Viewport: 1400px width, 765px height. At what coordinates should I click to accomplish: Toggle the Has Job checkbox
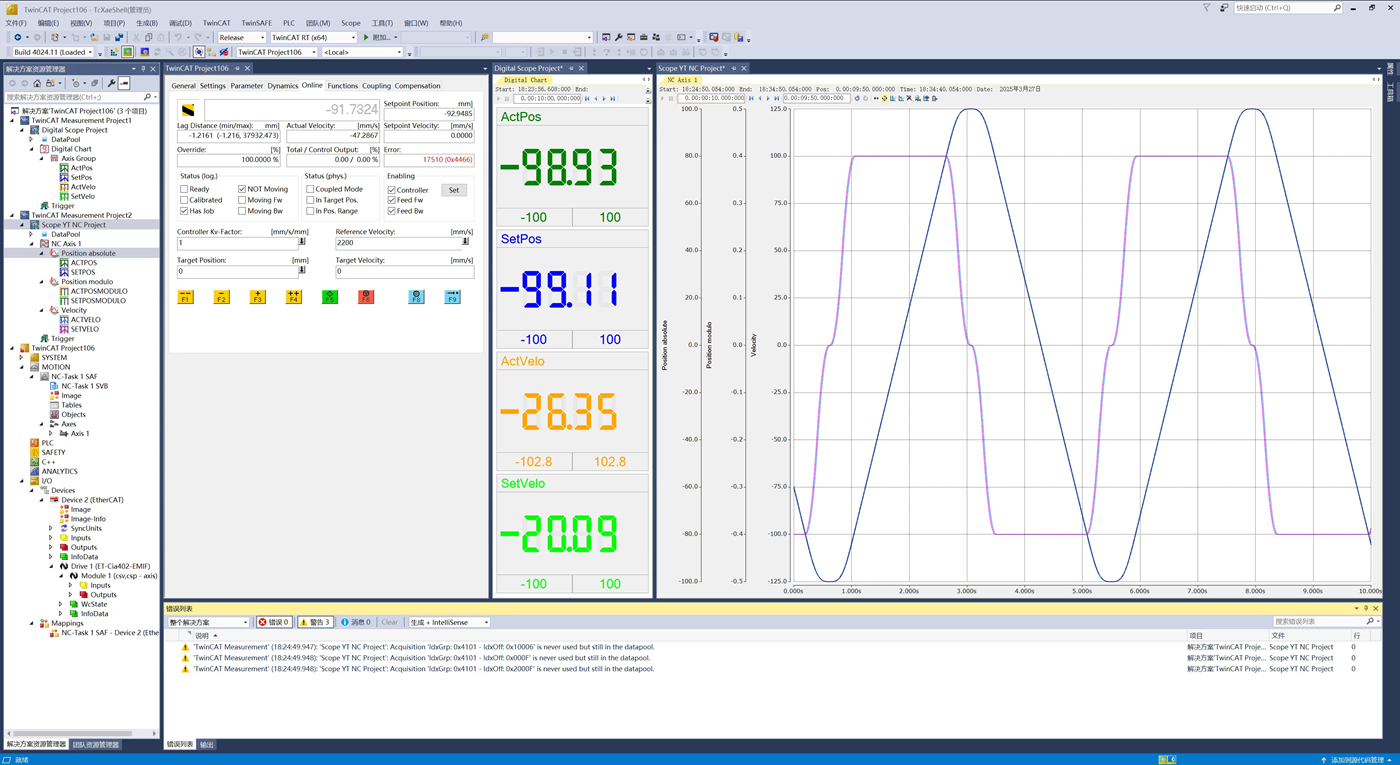184,211
